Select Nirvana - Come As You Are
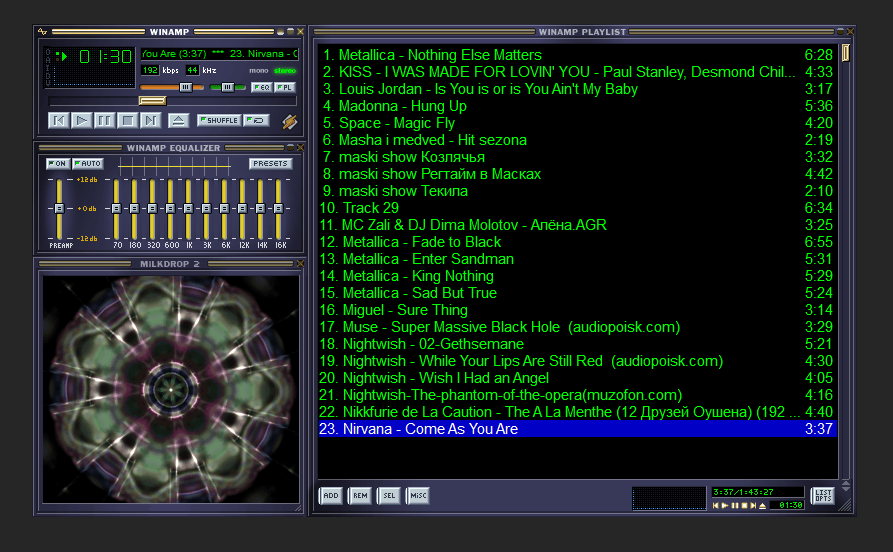The image size is (893, 552). pos(577,429)
